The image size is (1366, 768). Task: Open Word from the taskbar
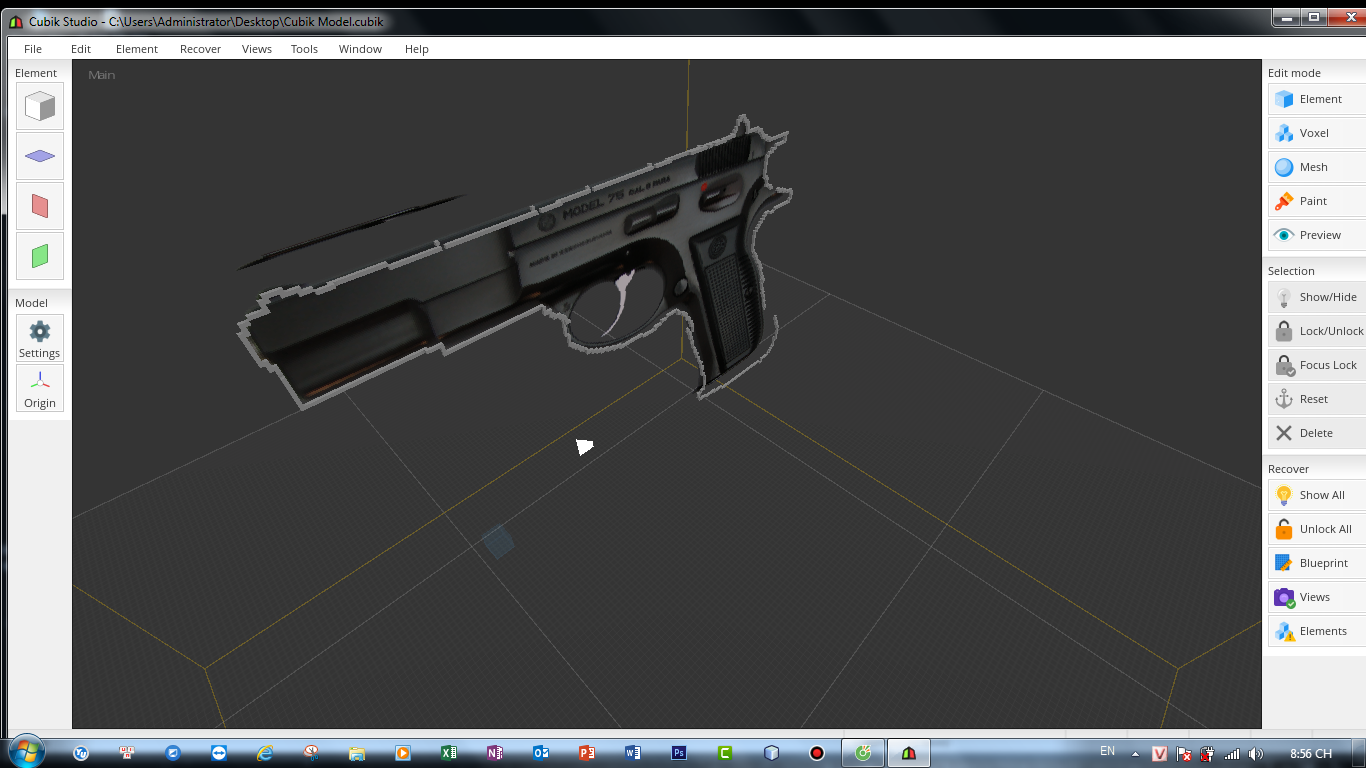tap(633, 753)
